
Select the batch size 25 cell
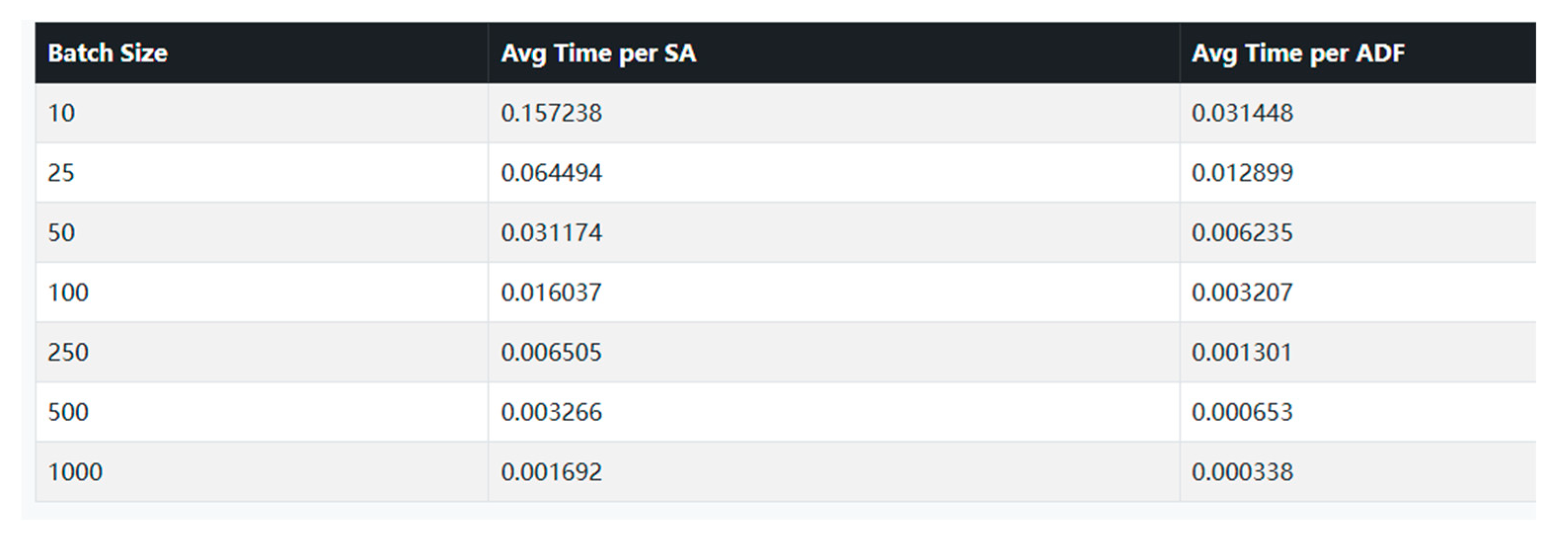tap(62, 173)
